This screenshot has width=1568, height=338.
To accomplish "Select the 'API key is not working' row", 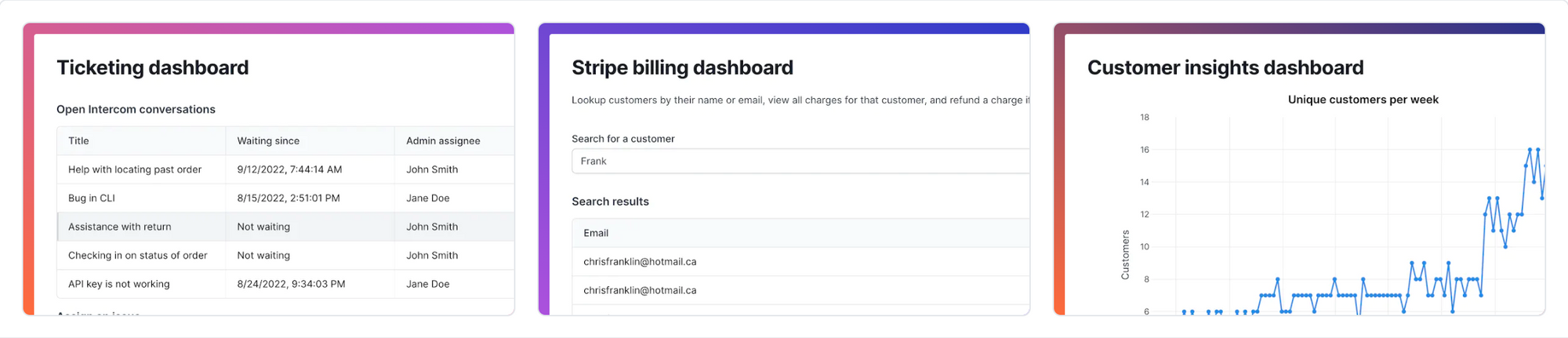I will [285, 284].
